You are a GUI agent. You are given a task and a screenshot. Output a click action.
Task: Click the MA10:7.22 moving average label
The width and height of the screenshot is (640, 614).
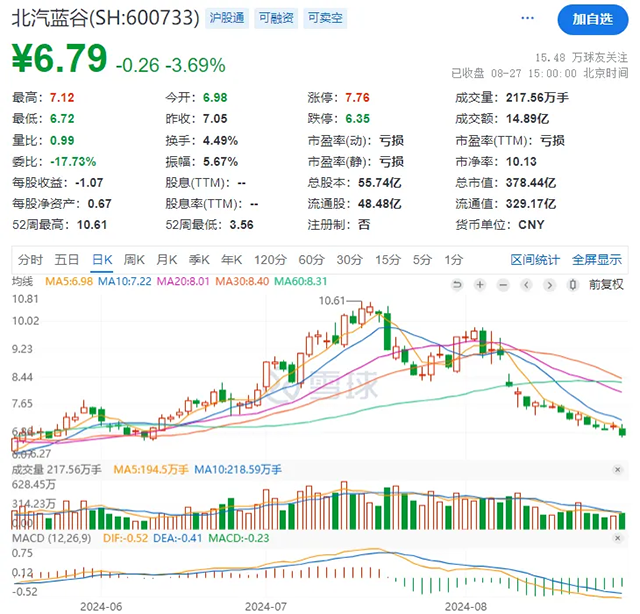[x=125, y=282]
